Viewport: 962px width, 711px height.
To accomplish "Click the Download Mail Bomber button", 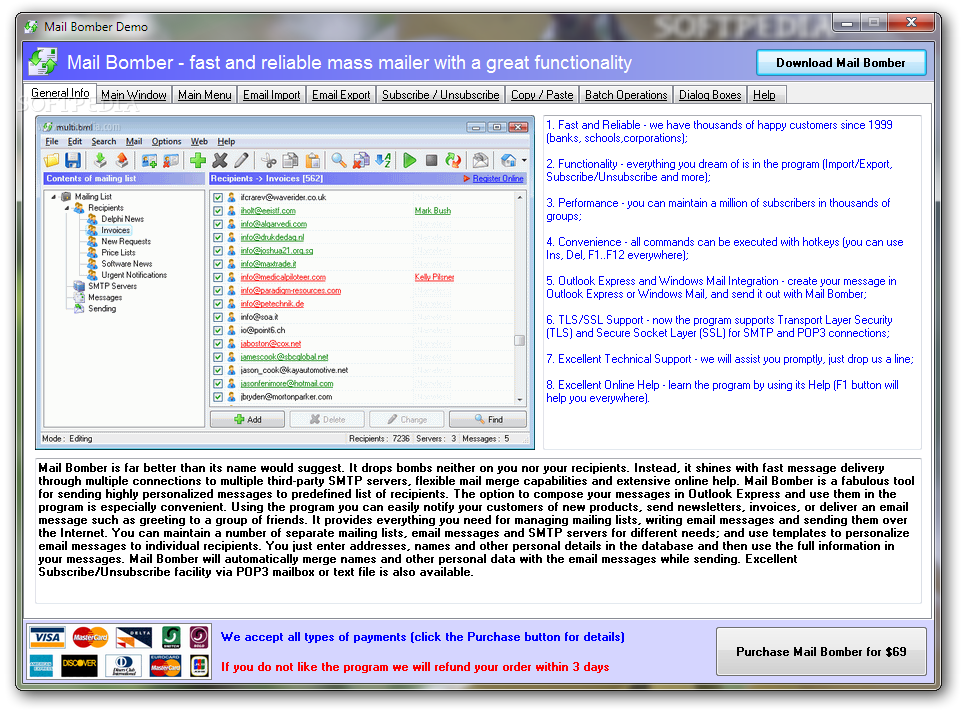I will coord(841,63).
